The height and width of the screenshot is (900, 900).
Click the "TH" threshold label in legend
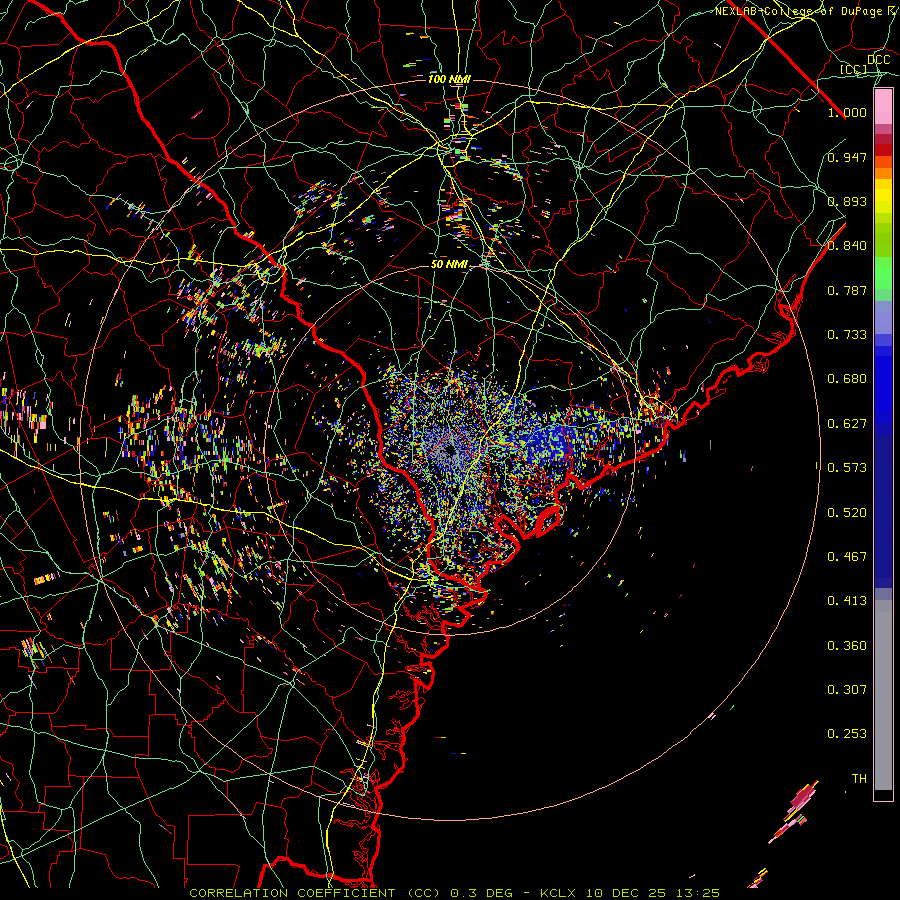[859, 779]
